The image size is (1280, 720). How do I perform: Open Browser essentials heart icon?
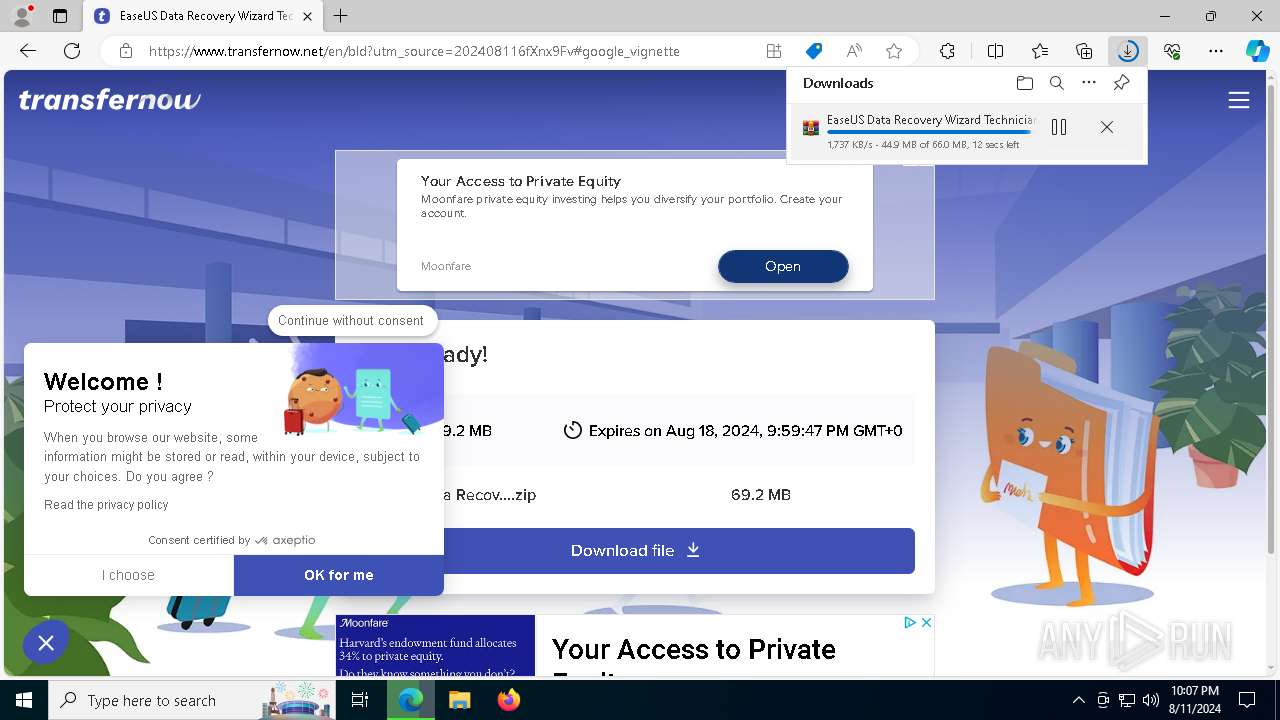point(1172,51)
